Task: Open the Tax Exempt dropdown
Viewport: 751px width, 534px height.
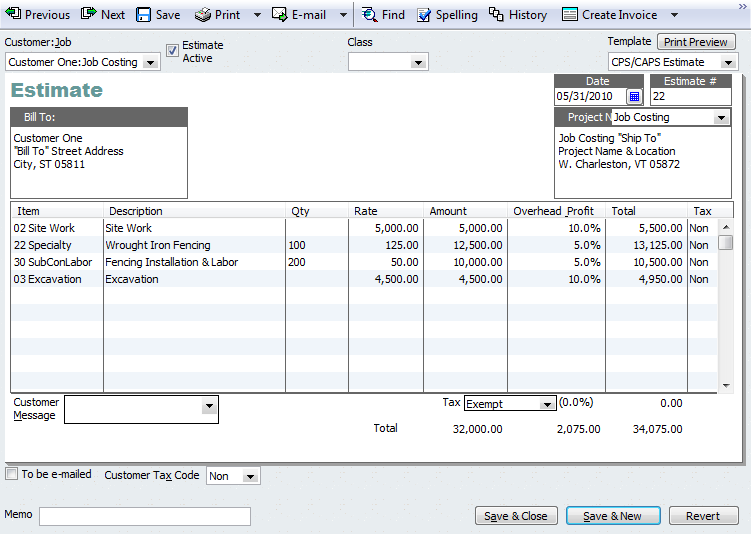Action: click(x=546, y=404)
